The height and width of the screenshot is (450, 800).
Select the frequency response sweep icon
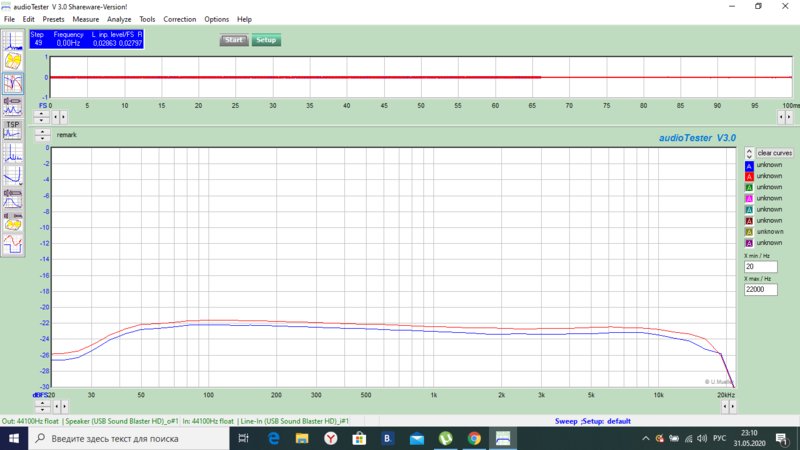(13, 83)
